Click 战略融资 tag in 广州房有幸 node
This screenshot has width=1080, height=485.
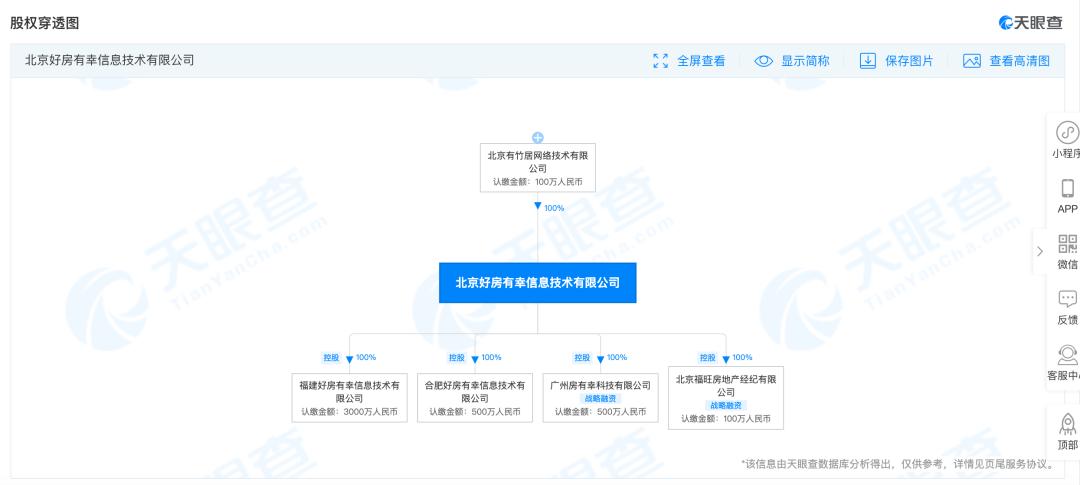tap(601, 398)
